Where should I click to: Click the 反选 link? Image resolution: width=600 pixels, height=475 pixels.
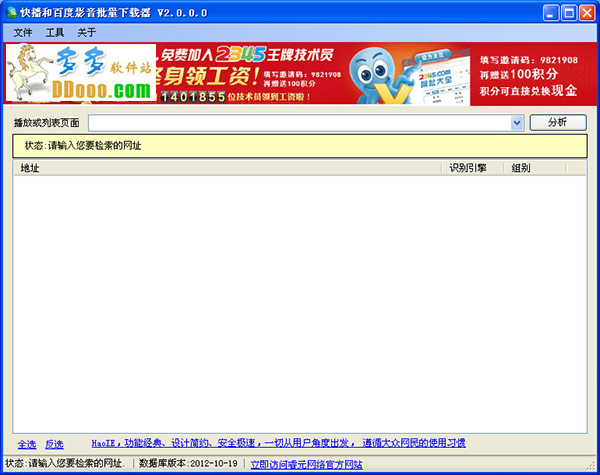54,444
